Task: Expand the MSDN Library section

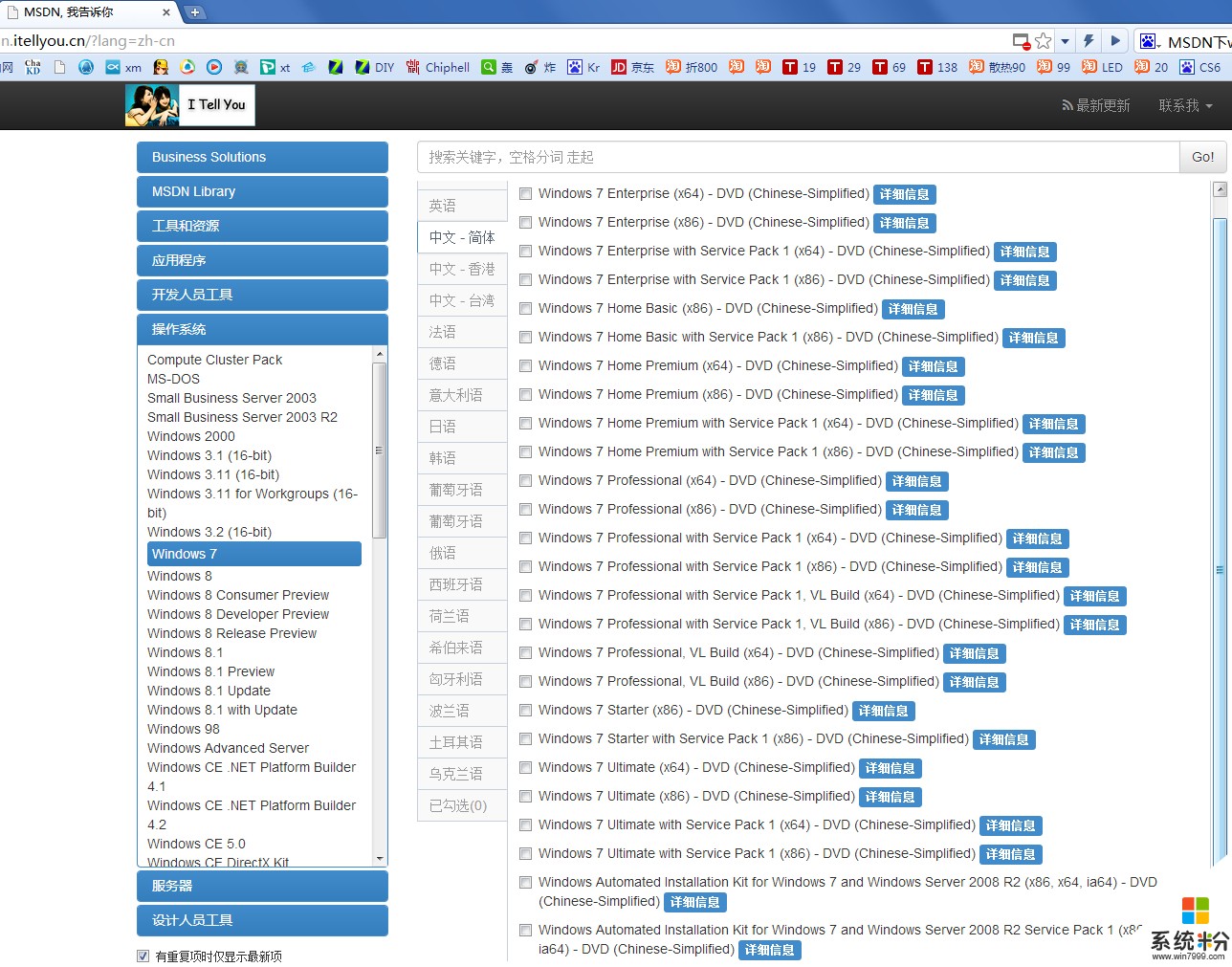Action: pos(262,191)
